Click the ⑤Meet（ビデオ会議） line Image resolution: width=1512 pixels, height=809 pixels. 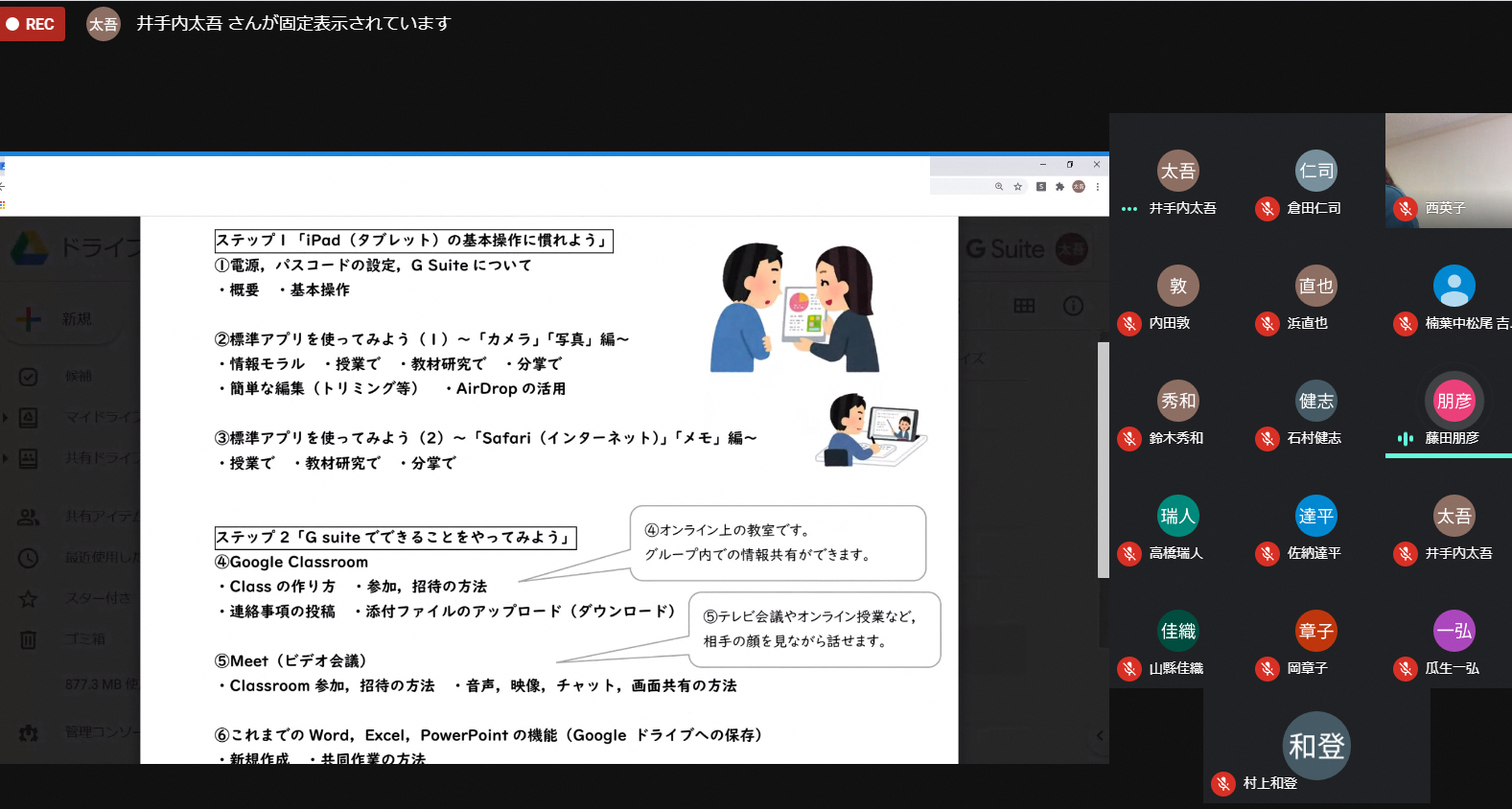[291, 661]
